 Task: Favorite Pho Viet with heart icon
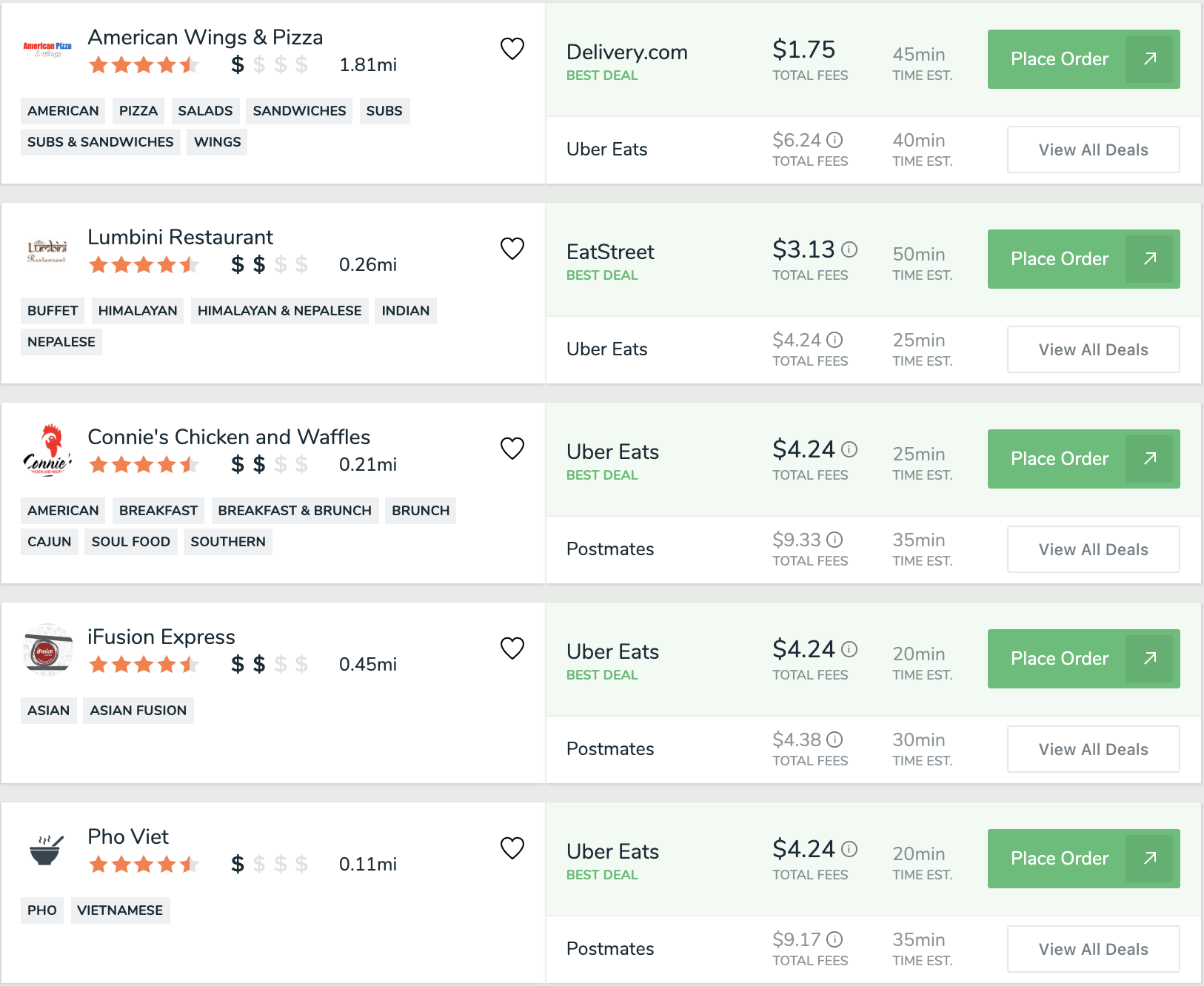point(512,848)
